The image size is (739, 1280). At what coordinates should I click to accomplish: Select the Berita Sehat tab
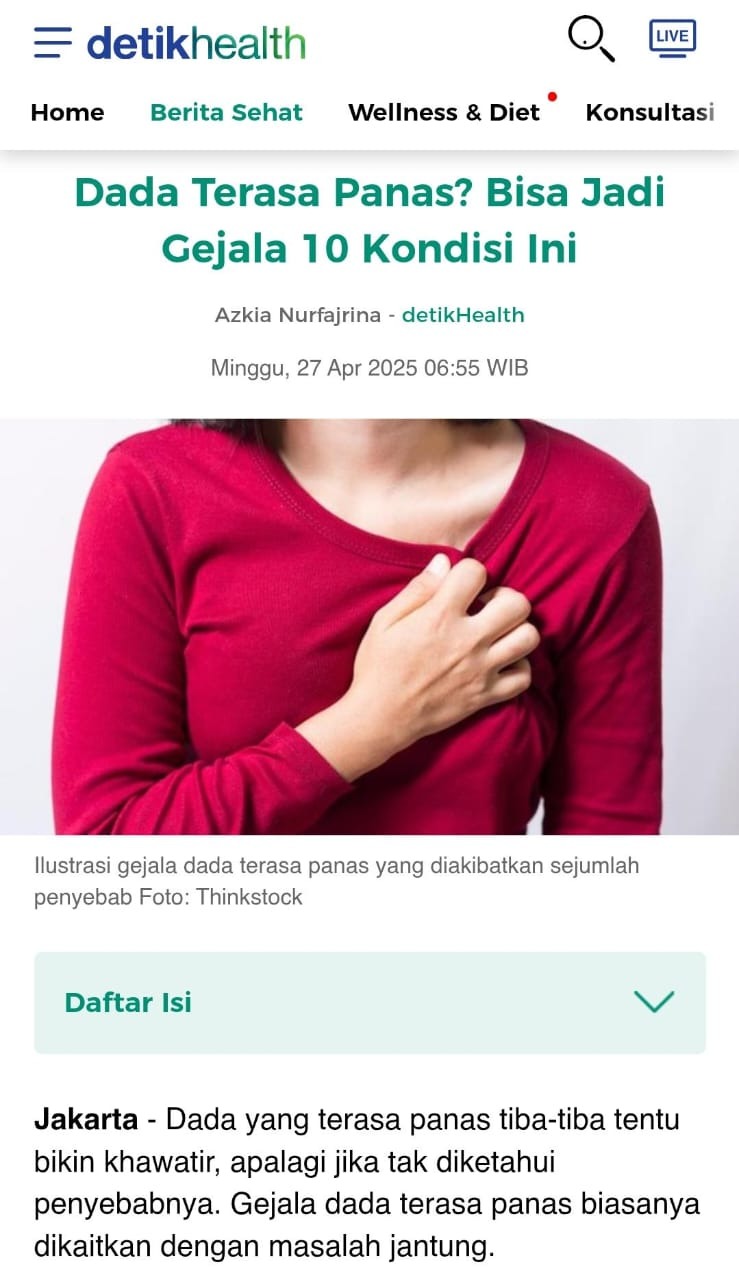tap(226, 112)
